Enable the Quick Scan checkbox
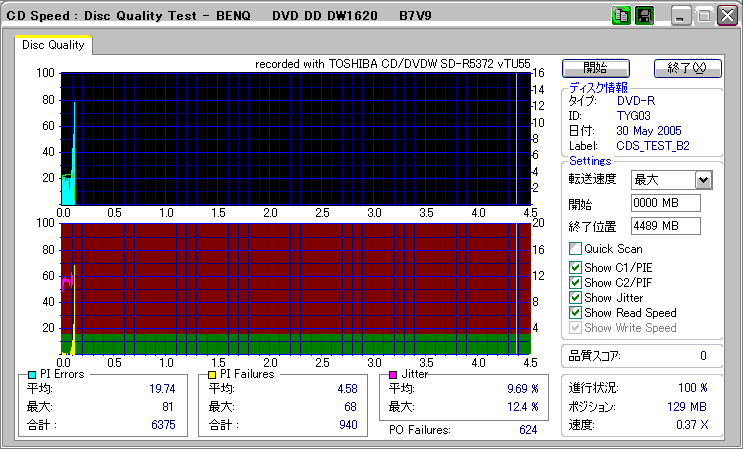This screenshot has height=449, width=743. coord(575,249)
